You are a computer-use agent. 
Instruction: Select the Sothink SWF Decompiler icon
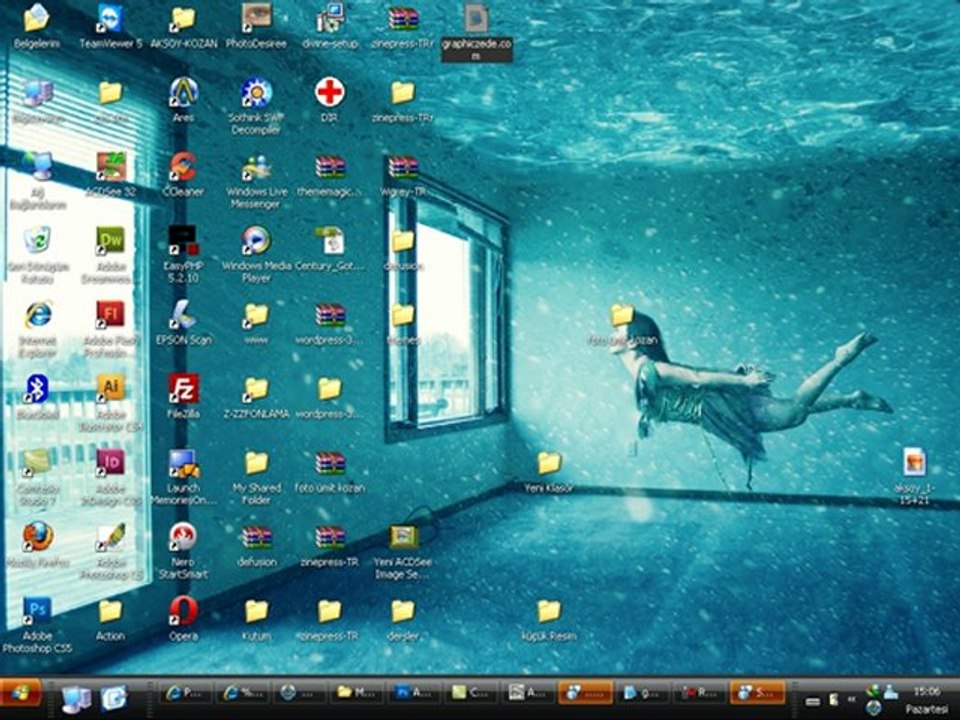tap(256, 93)
